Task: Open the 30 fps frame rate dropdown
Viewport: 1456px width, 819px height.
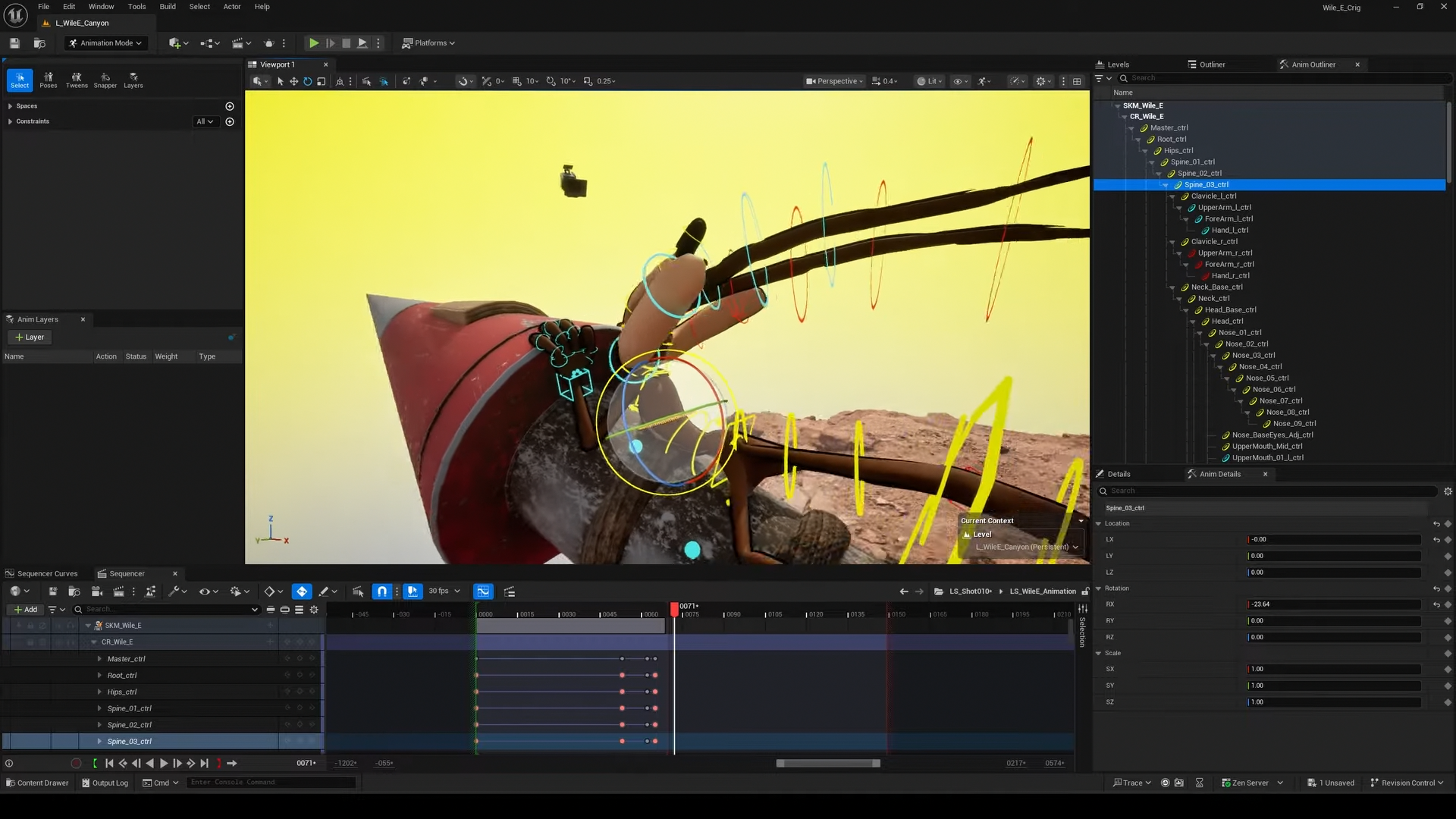Action: click(x=444, y=591)
